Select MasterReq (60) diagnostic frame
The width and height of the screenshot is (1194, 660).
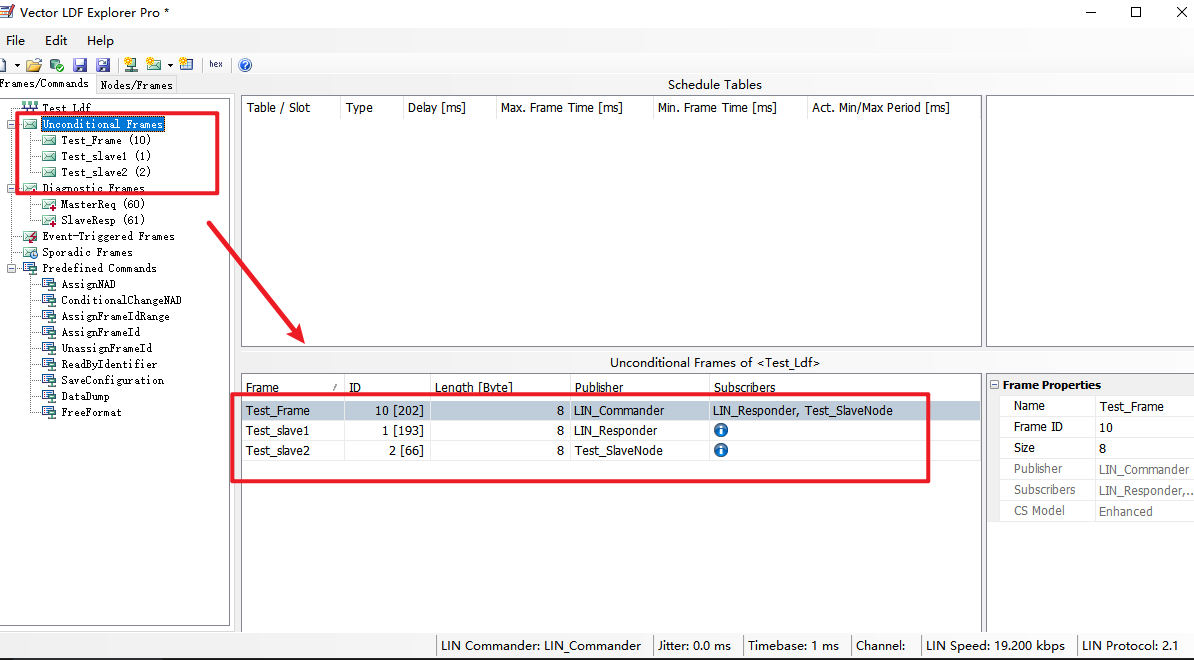[103, 204]
